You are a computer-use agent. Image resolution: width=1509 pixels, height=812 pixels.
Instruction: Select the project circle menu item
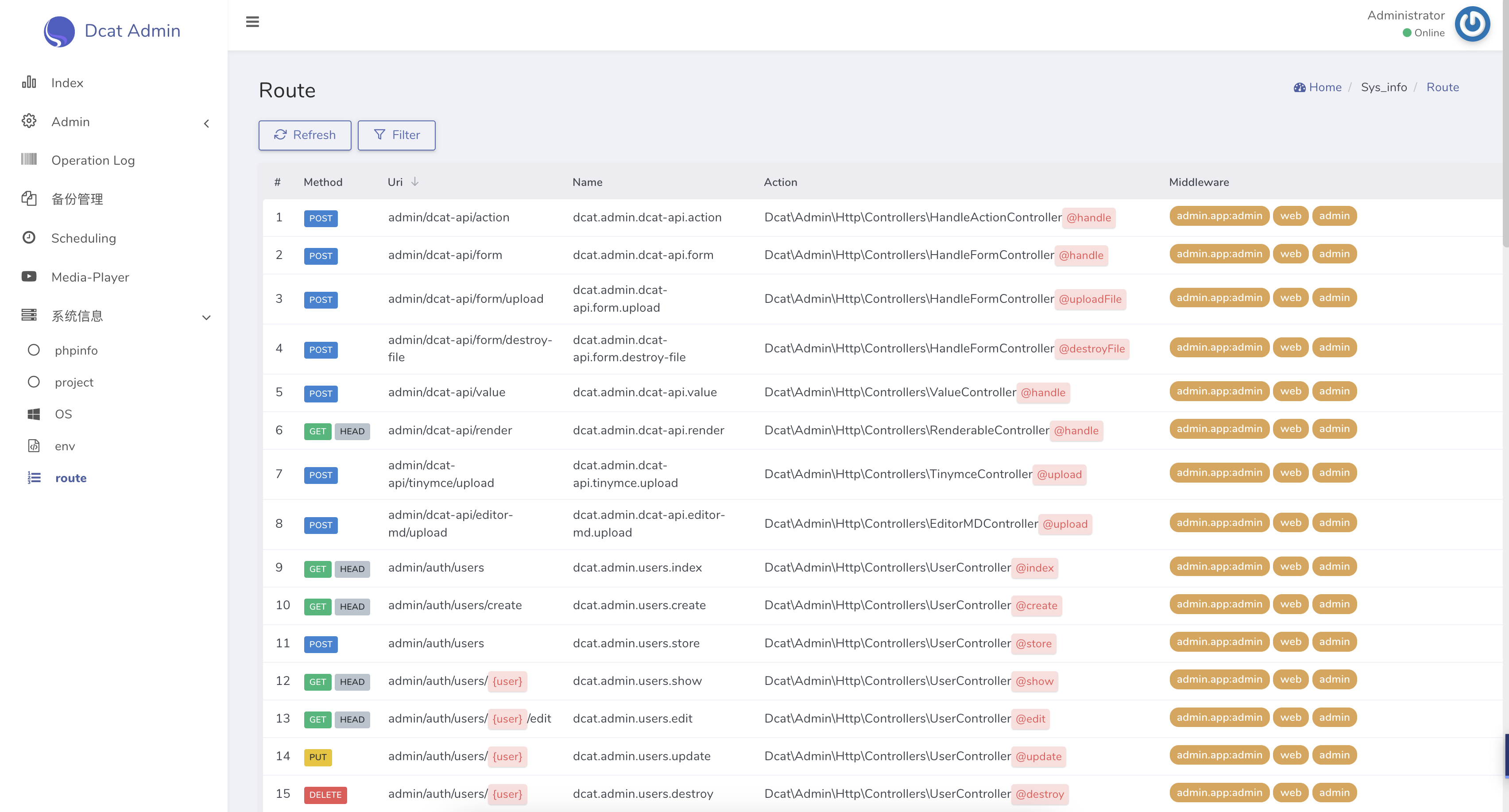tap(74, 382)
